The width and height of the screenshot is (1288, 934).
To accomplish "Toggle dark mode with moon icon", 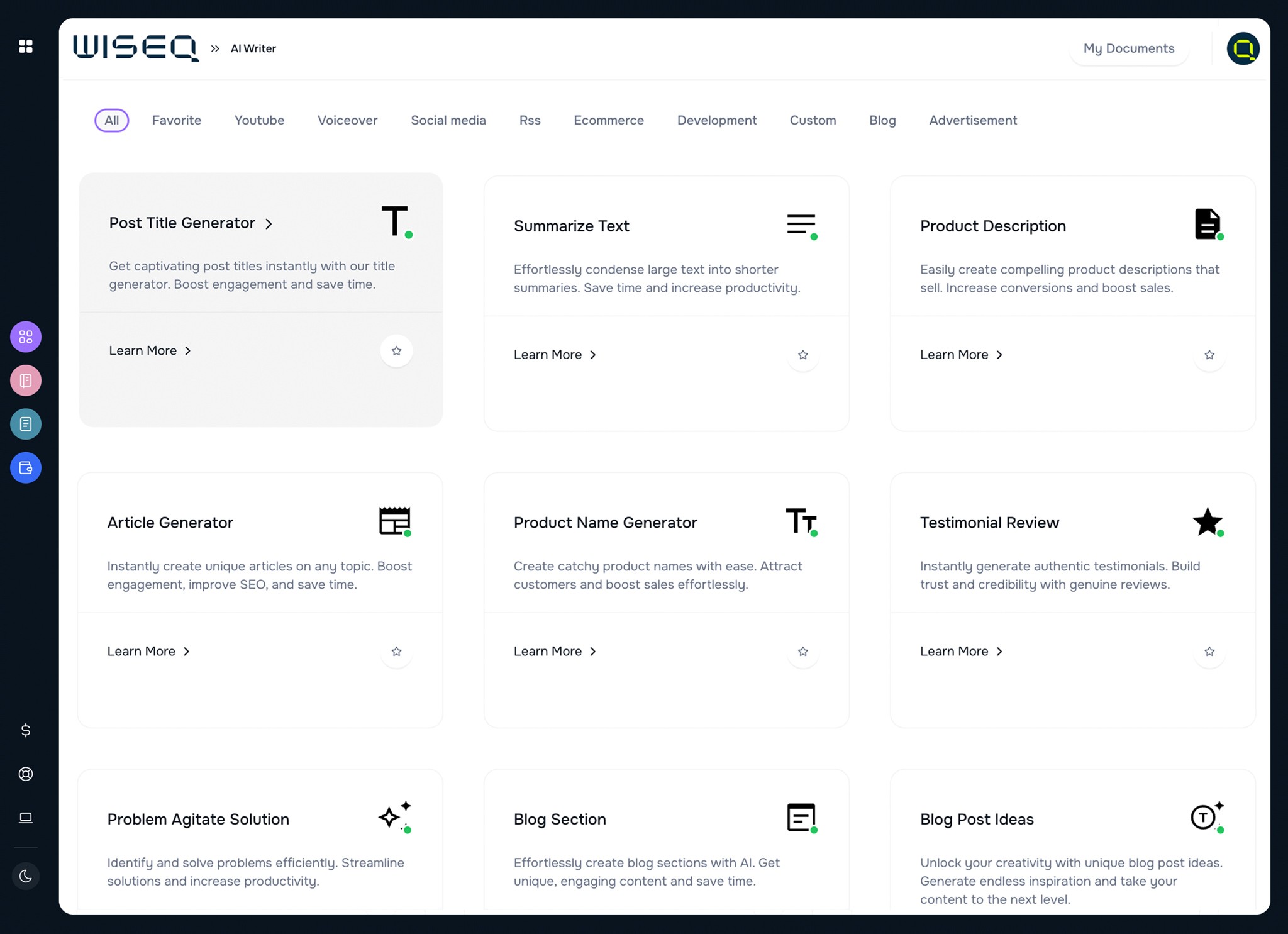I will (26, 876).
